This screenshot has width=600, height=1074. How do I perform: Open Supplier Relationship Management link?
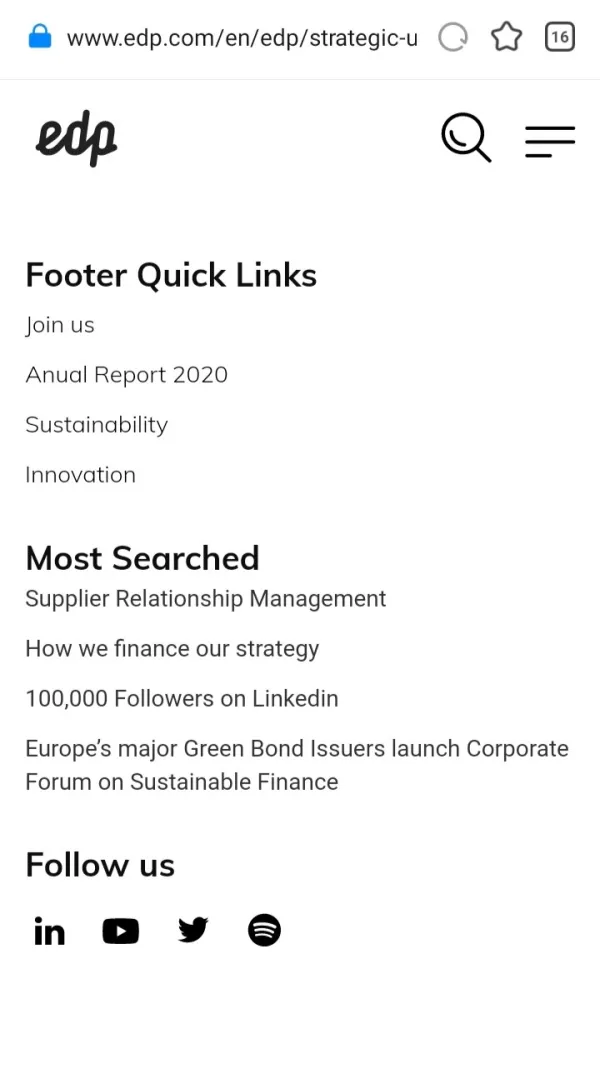[205, 599]
